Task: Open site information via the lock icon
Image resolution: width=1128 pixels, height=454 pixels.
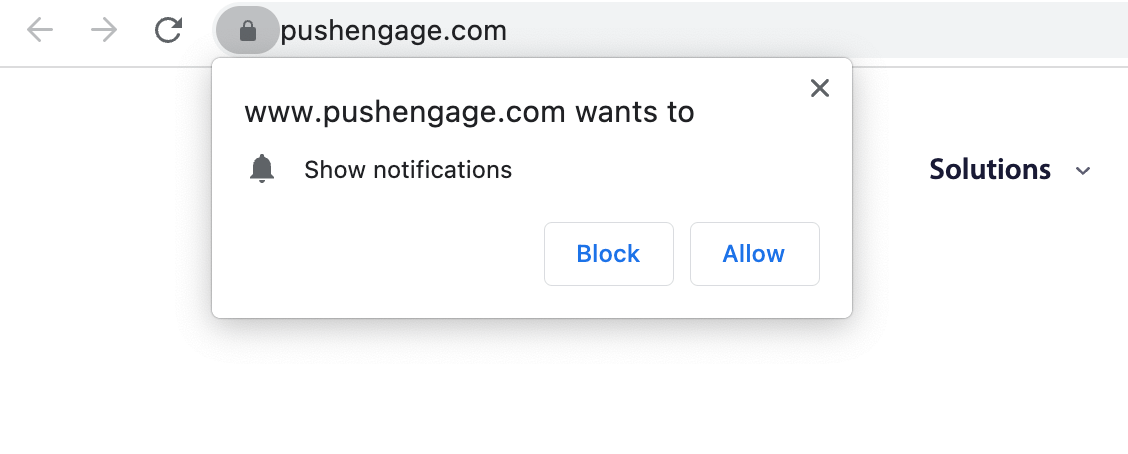Action: [248, 32]
